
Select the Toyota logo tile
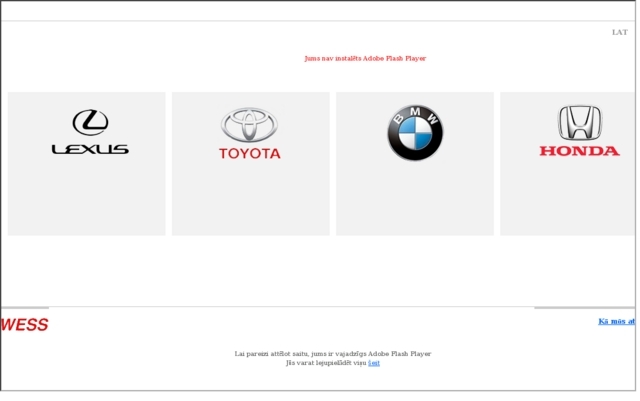tap(251, 163)
